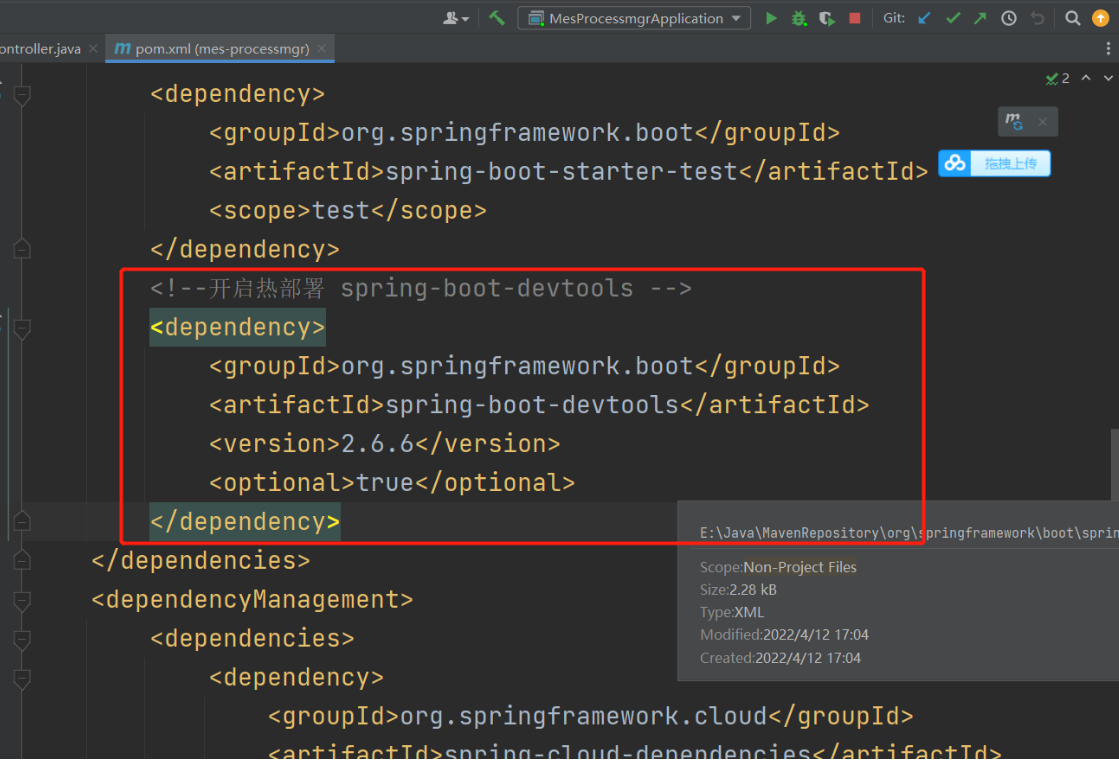Click Modified:2022/4/12 17:04 in tooltip
This screenshot has height=766, width=1119.
pos(784,635)
